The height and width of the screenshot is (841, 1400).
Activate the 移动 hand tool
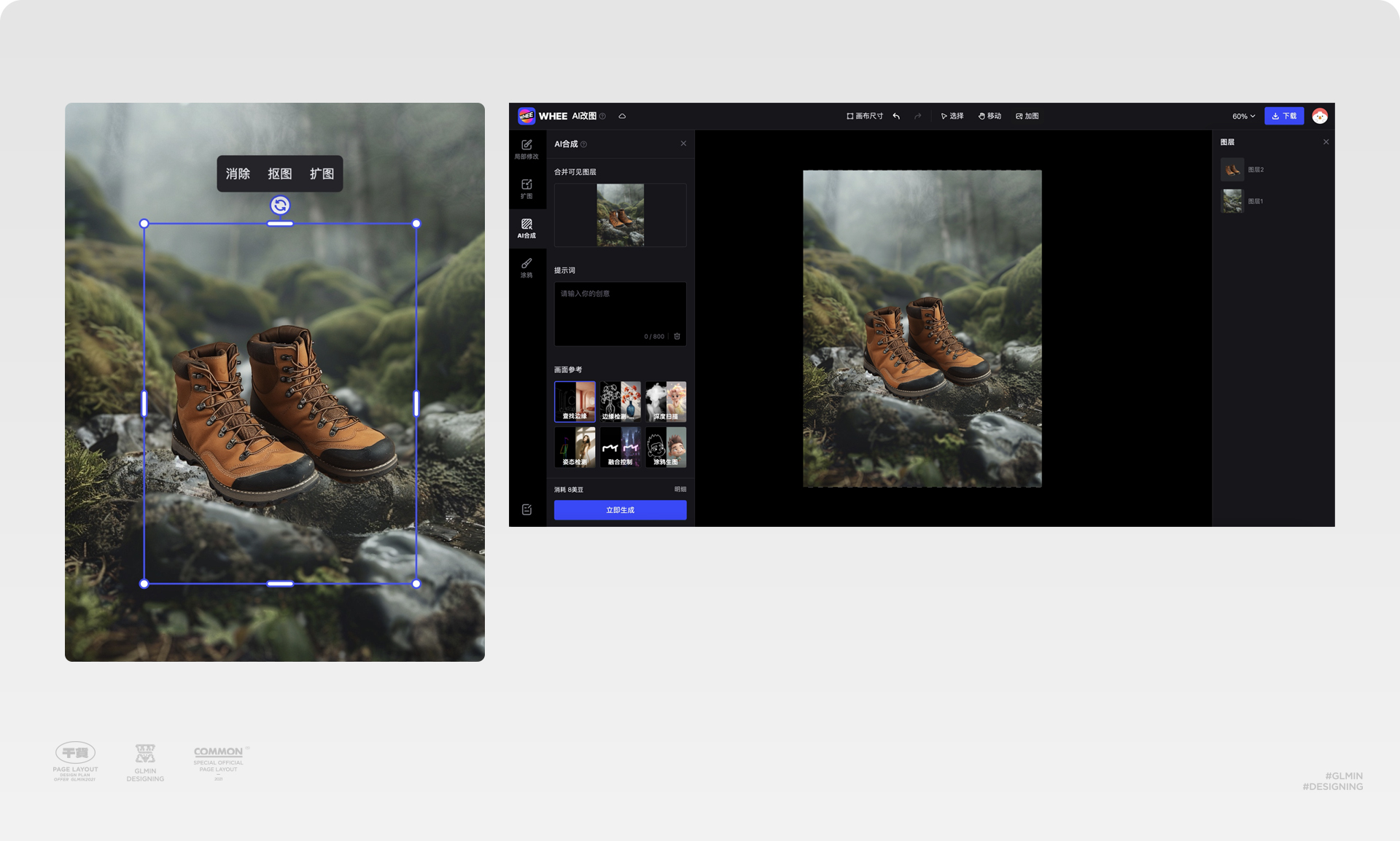pos(989,116)
